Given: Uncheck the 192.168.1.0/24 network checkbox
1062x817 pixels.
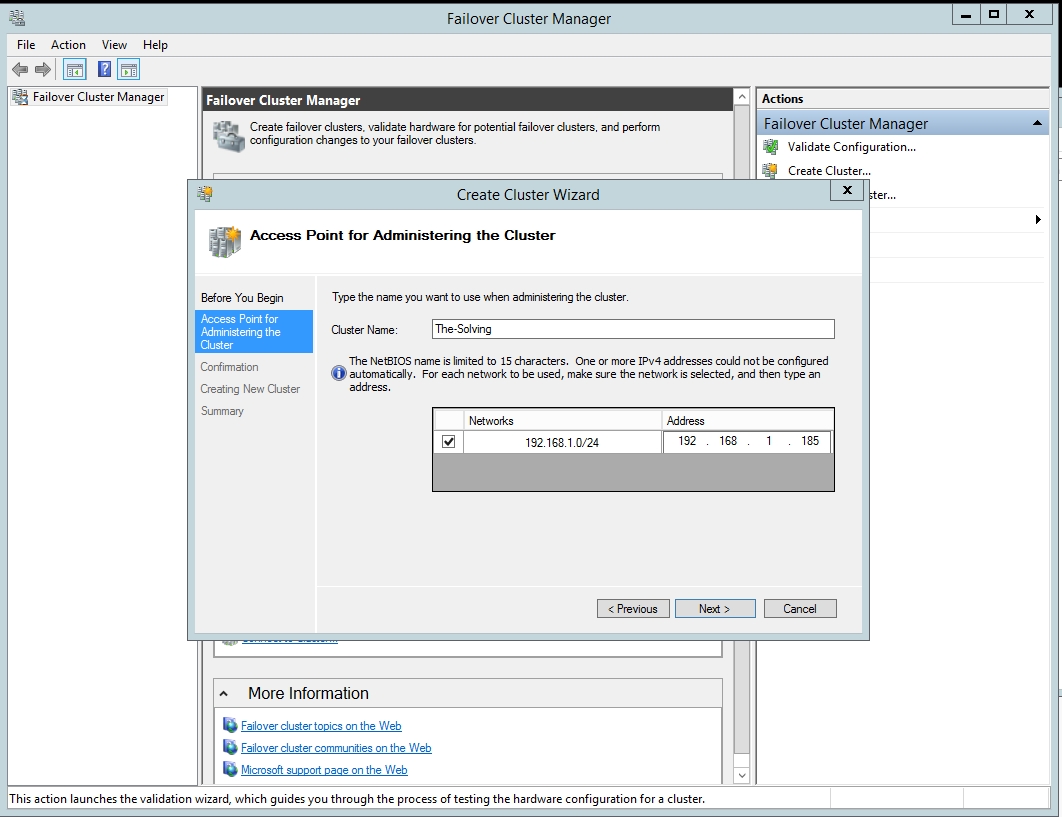Looking at the screenshot, I should pos(448,442).
